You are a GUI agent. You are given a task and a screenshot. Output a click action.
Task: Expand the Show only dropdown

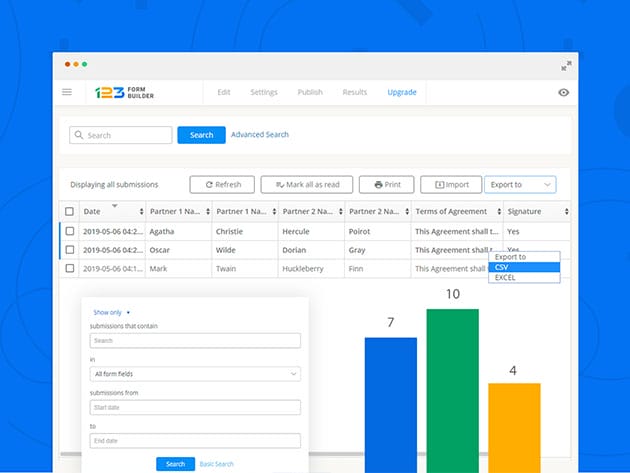(x=112, y=312)
